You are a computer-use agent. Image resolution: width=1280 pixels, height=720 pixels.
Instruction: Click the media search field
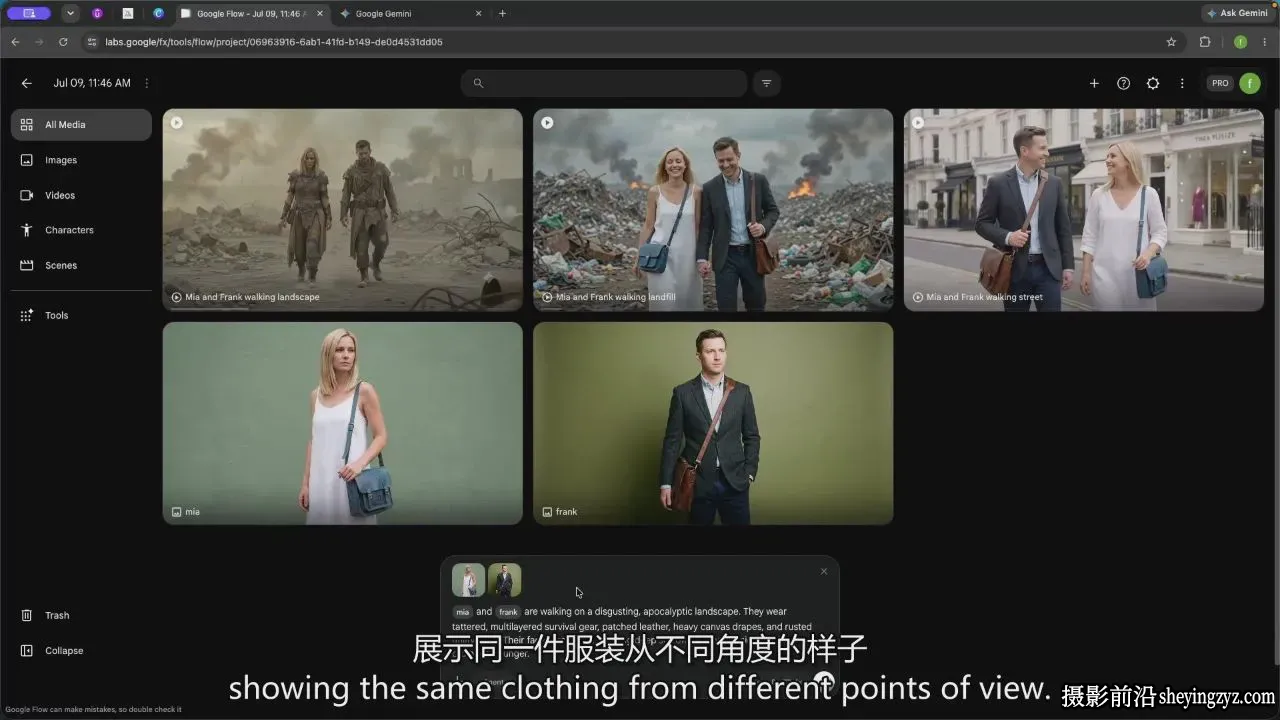tap(604, 83)
